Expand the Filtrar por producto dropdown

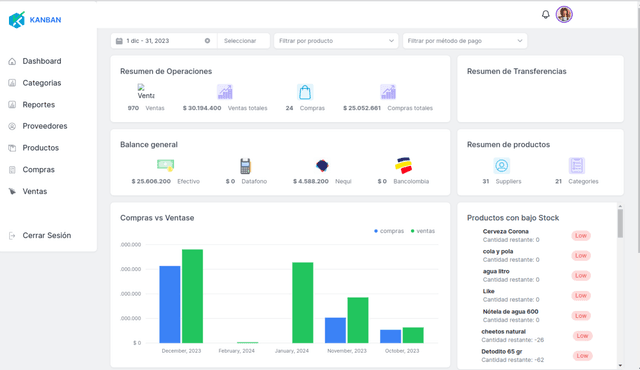coord(336,41)
